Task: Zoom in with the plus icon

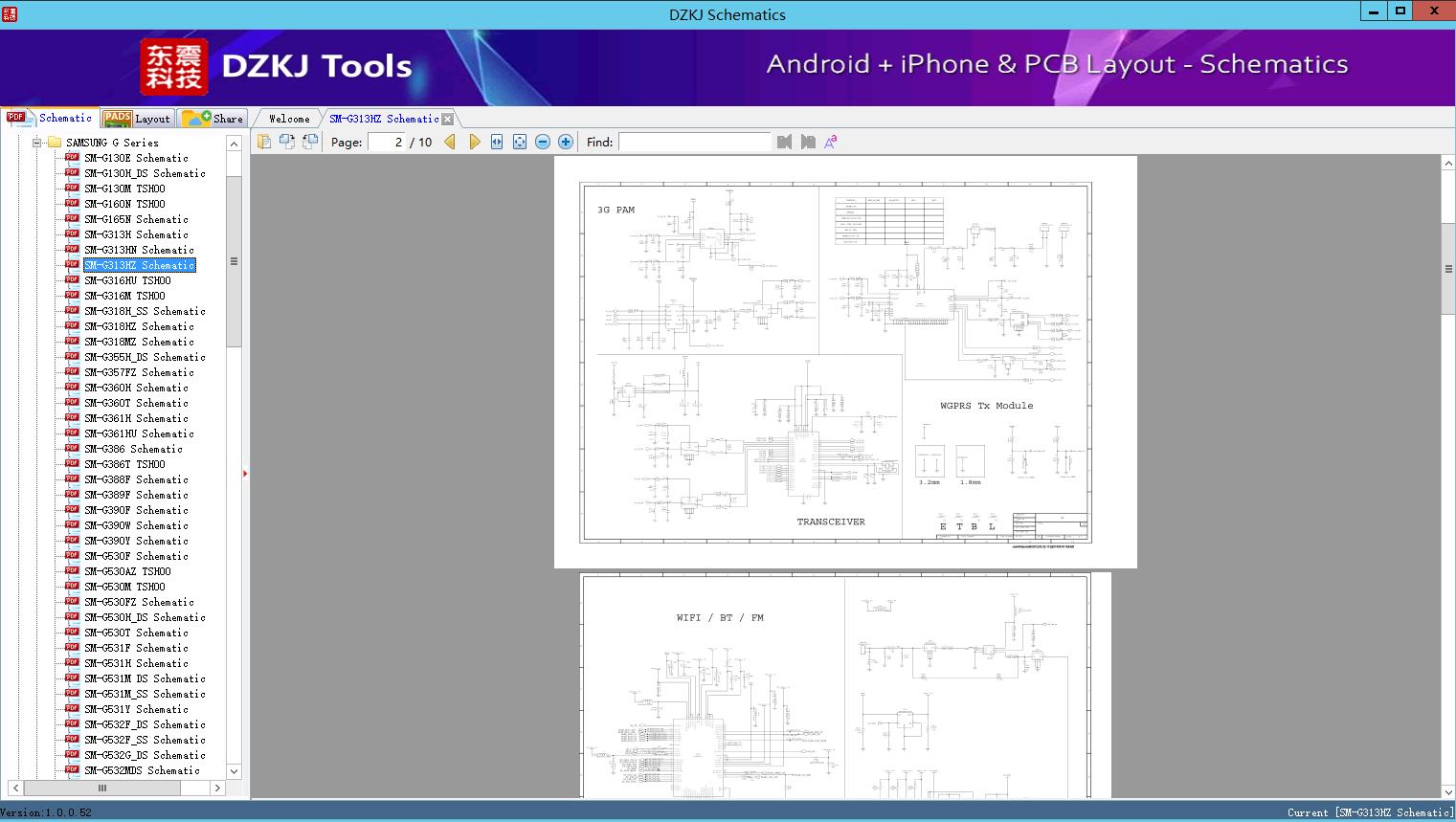Action: point(566,142)
